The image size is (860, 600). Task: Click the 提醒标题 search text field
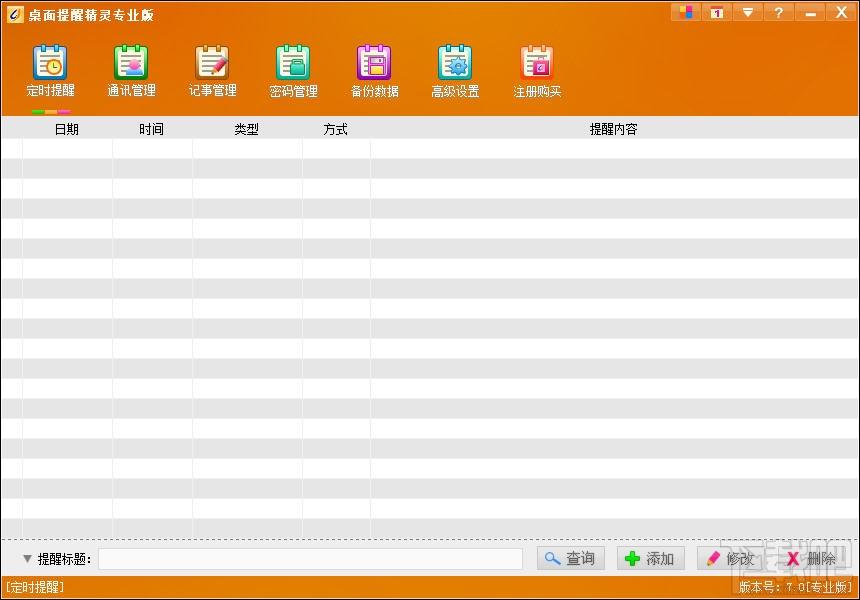coord(310,559)
